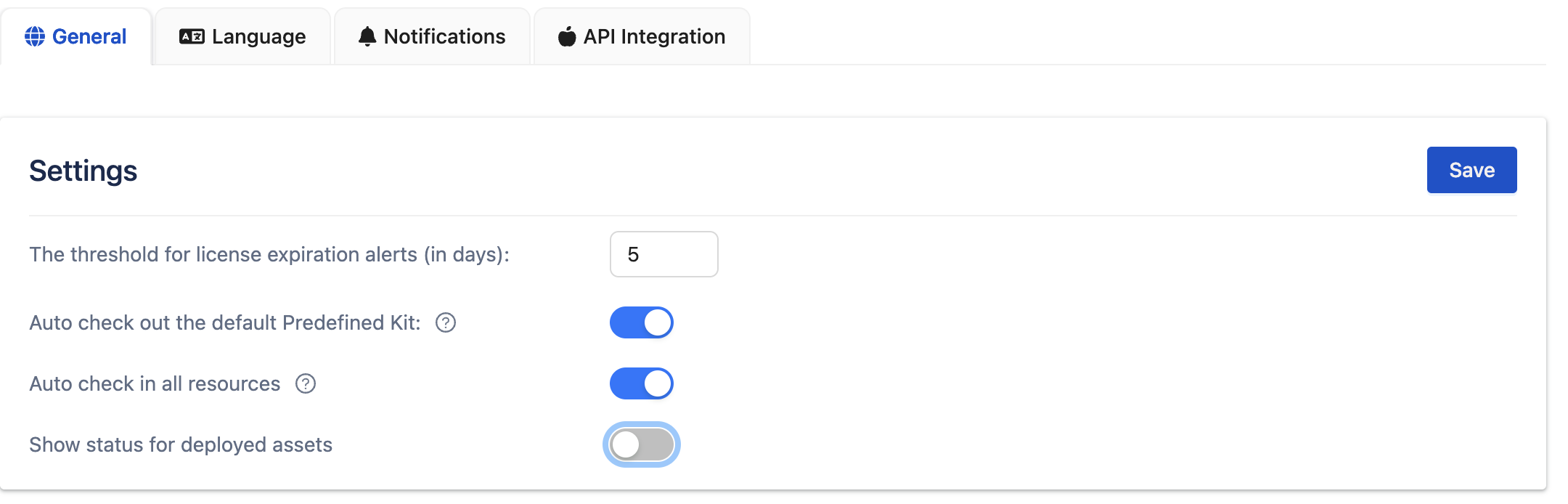Click the Settings heading

coord(83,171)
